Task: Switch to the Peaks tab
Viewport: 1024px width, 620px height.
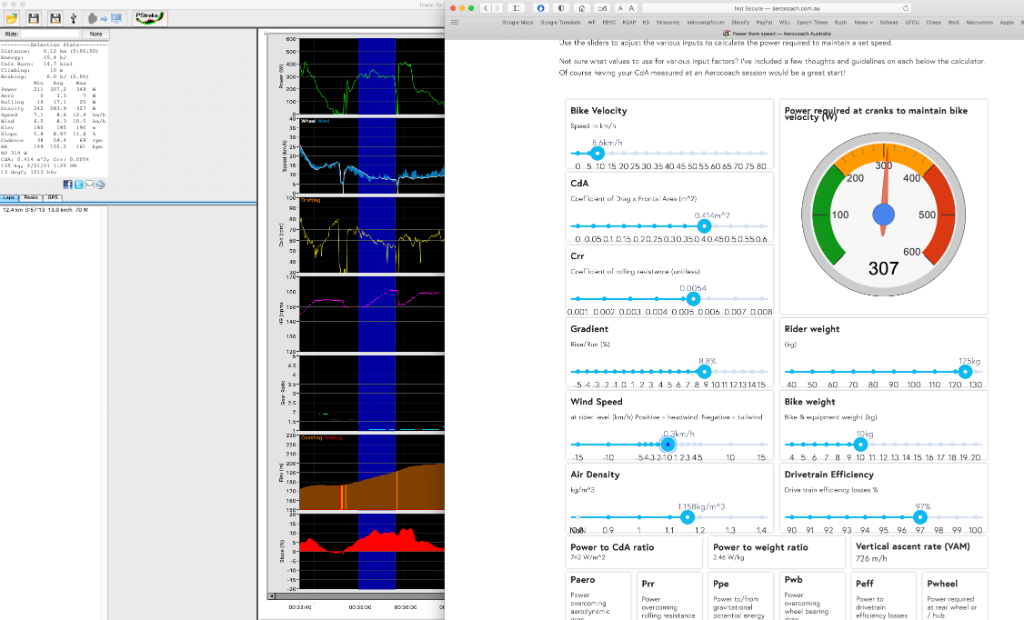Action: point(31,197)
